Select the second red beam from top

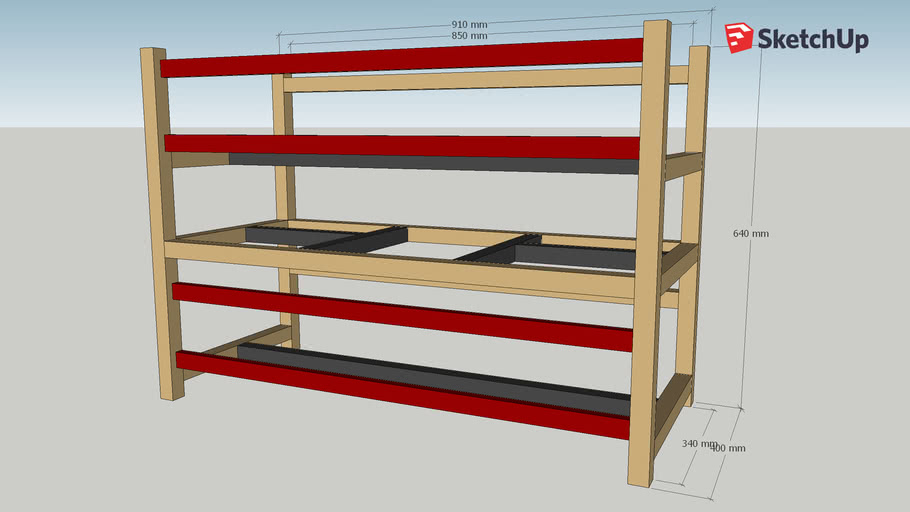[x=400, y=145]
